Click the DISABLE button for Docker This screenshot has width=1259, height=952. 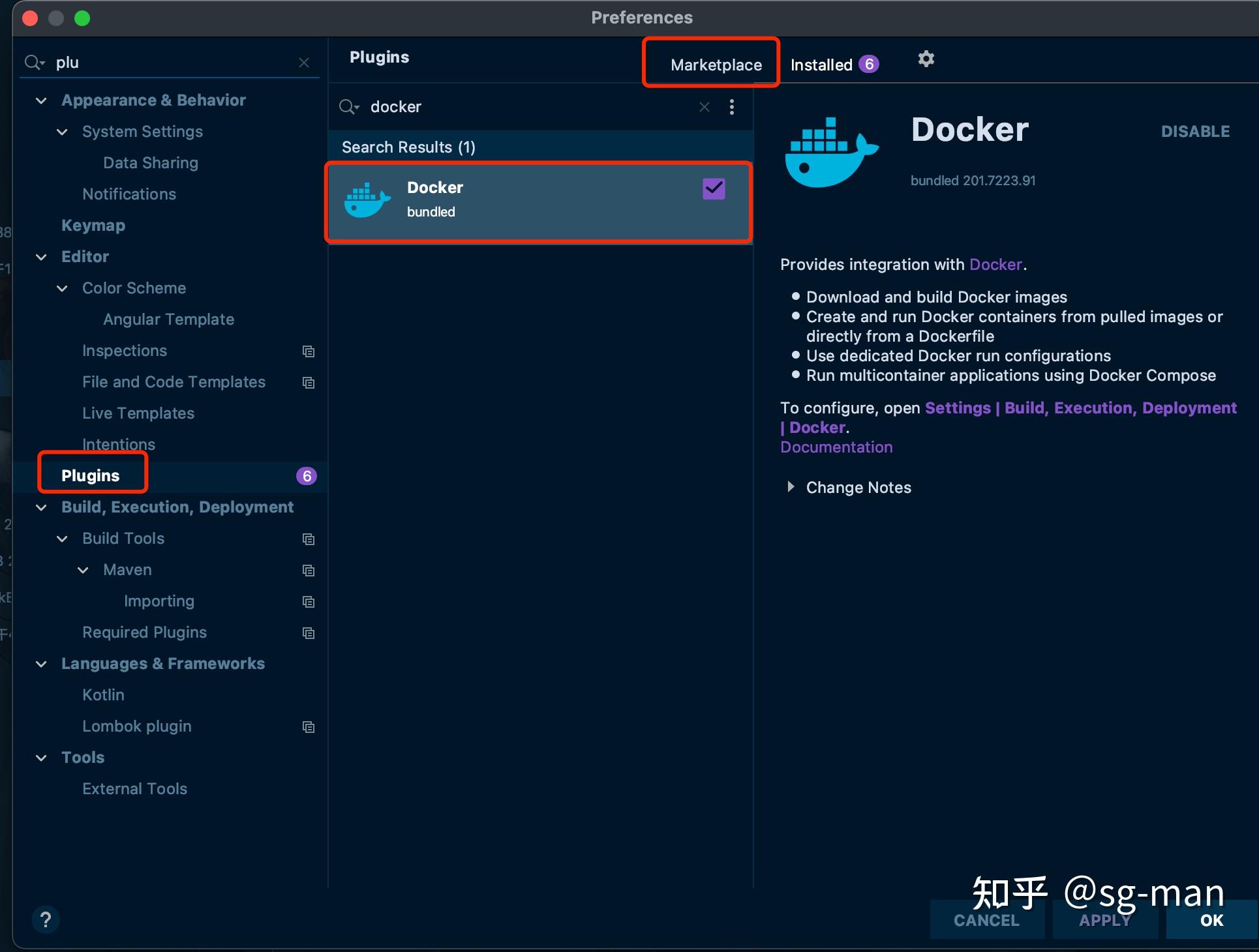tap(1194, 131)
